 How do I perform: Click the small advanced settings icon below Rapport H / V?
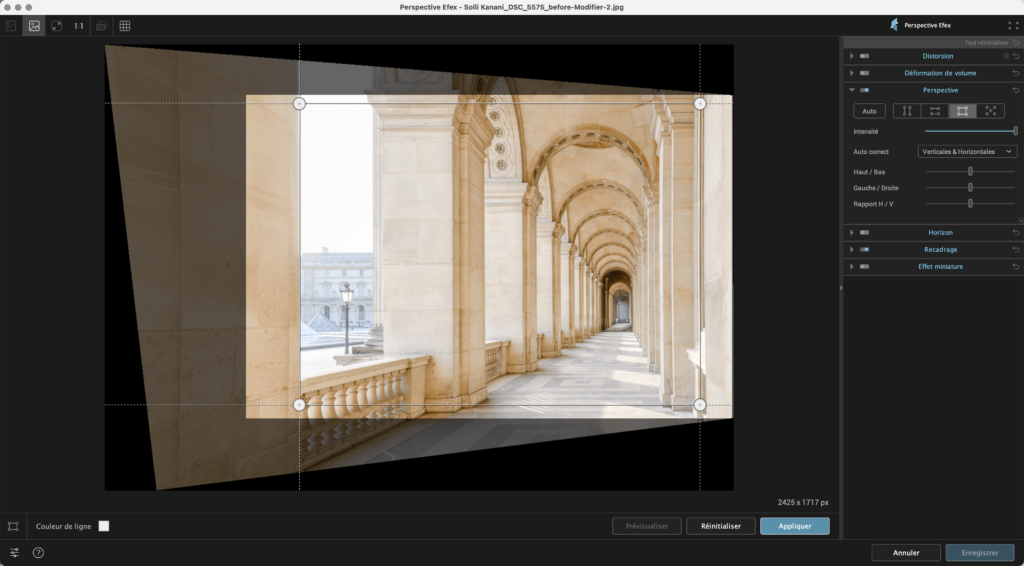point(1020,221)
